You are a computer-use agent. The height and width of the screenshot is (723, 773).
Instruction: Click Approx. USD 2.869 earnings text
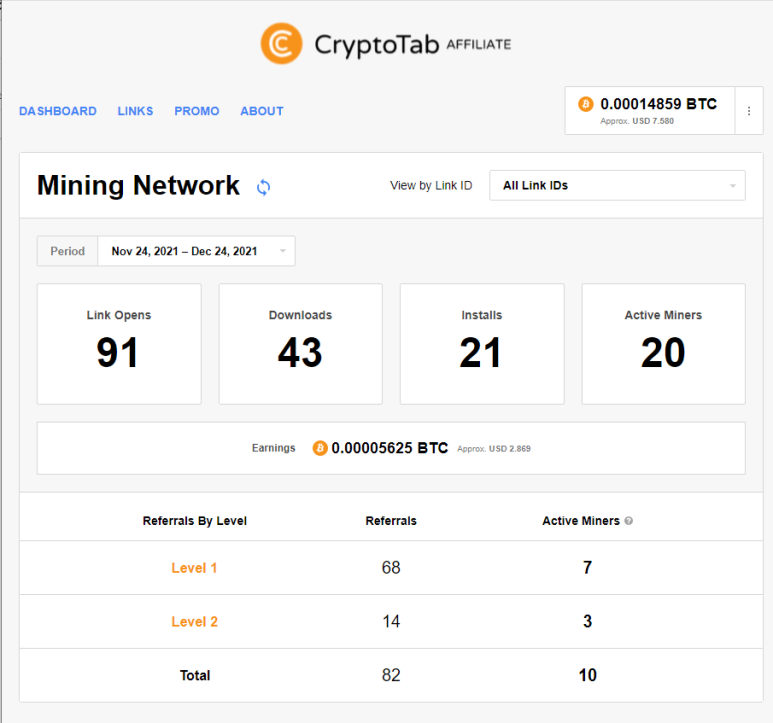(x=493, y=448)
